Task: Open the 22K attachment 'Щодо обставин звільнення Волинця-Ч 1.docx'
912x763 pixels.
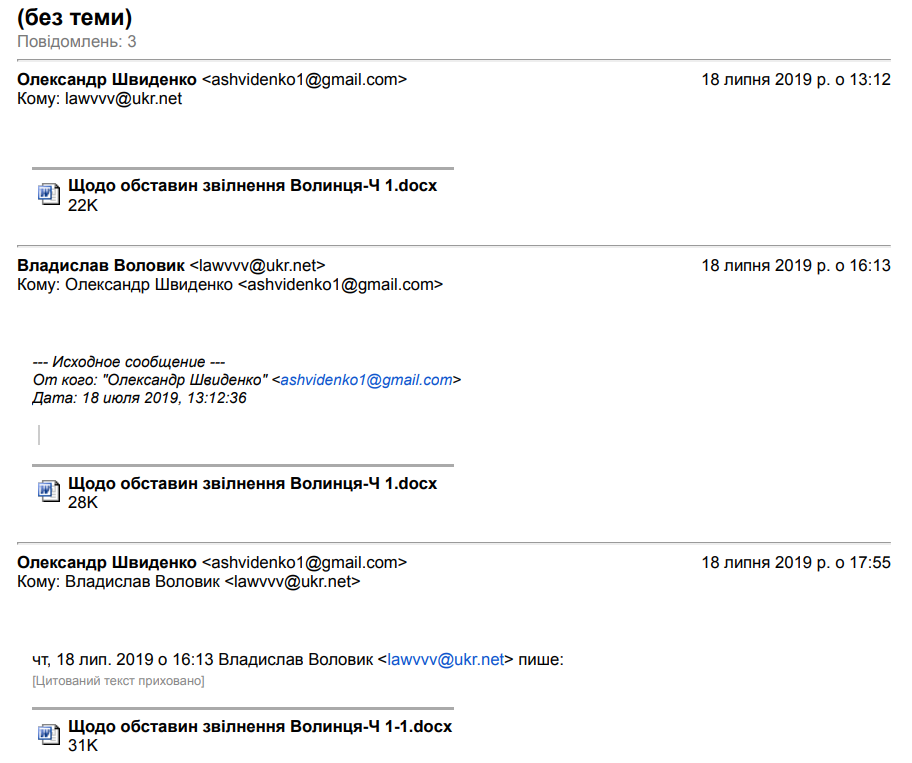Action: [x=252, y=186]
